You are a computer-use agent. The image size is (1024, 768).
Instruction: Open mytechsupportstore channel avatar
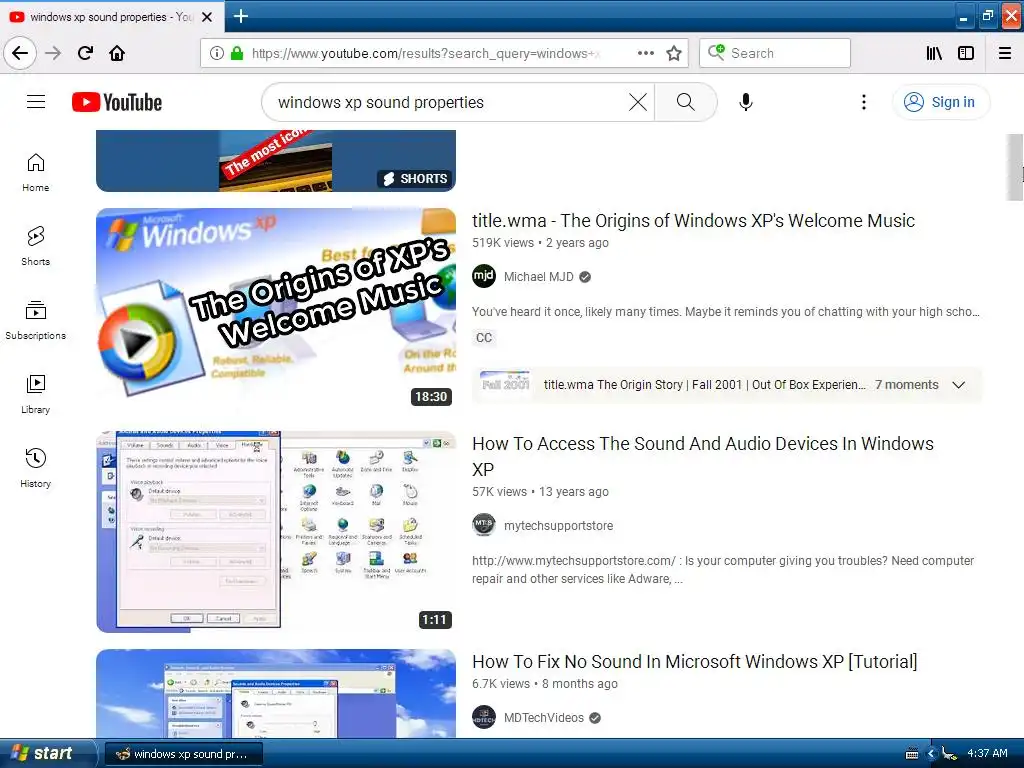[484, 525]
